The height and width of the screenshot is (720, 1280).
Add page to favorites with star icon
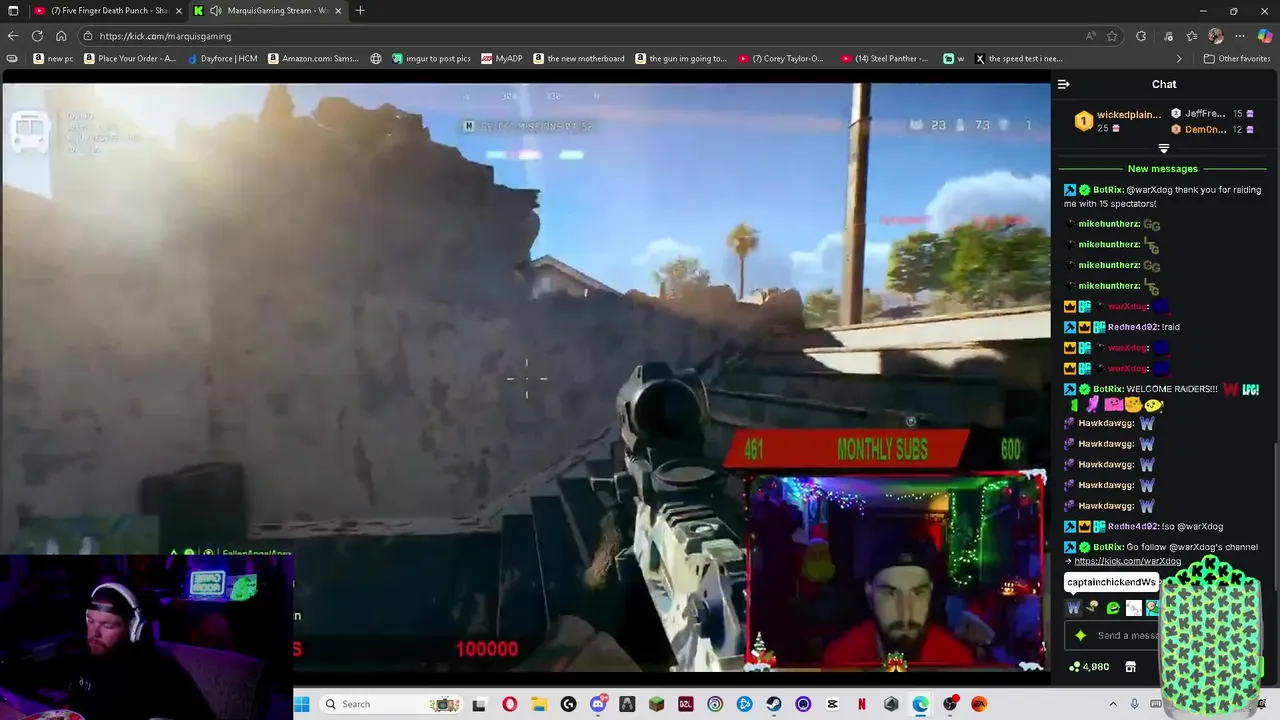pos(1112,36)
